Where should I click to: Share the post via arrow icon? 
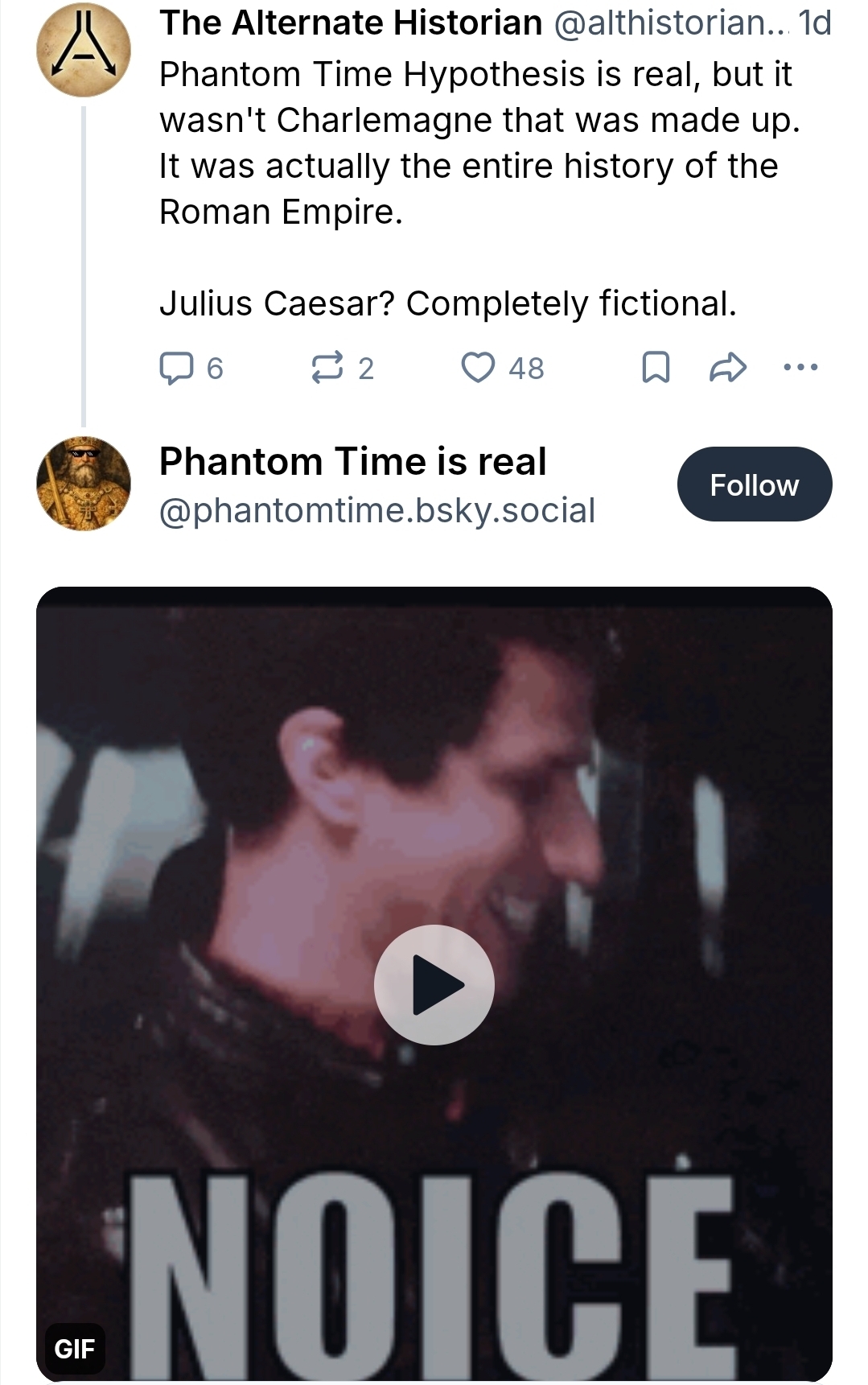tap(728, 368)
